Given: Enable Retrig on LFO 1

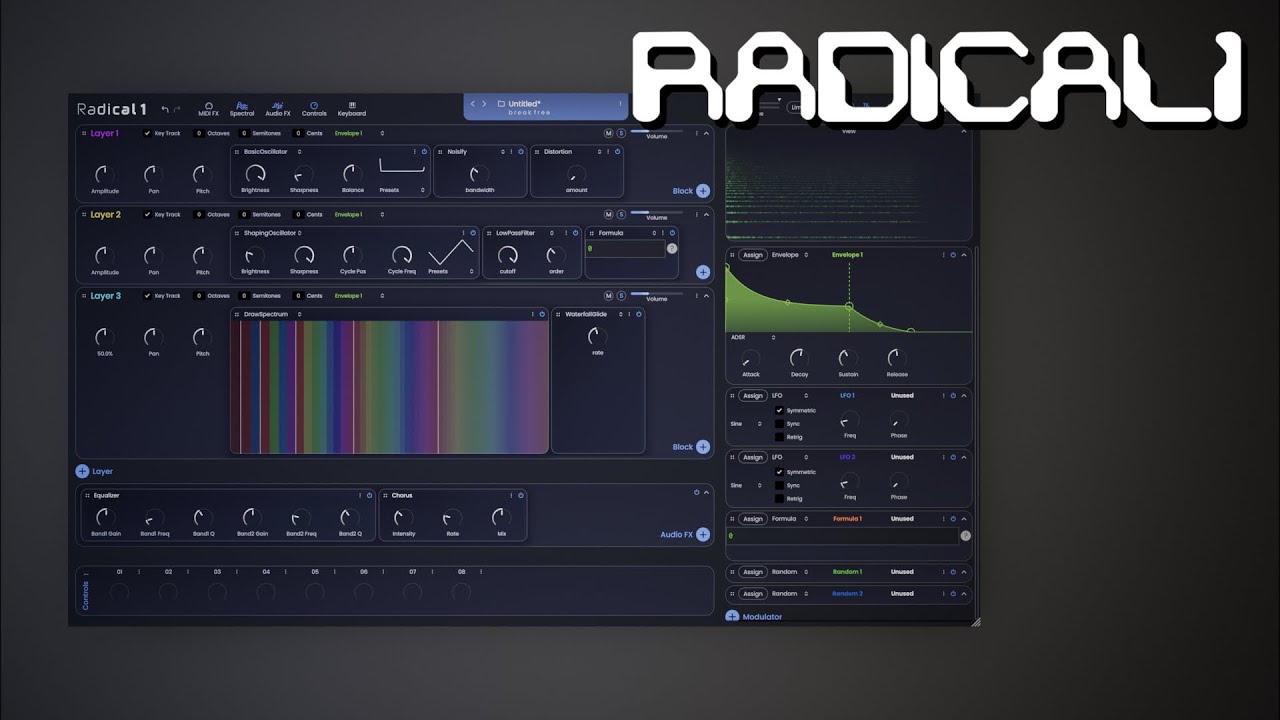Looking at the screenshot, I should [779, 437].
